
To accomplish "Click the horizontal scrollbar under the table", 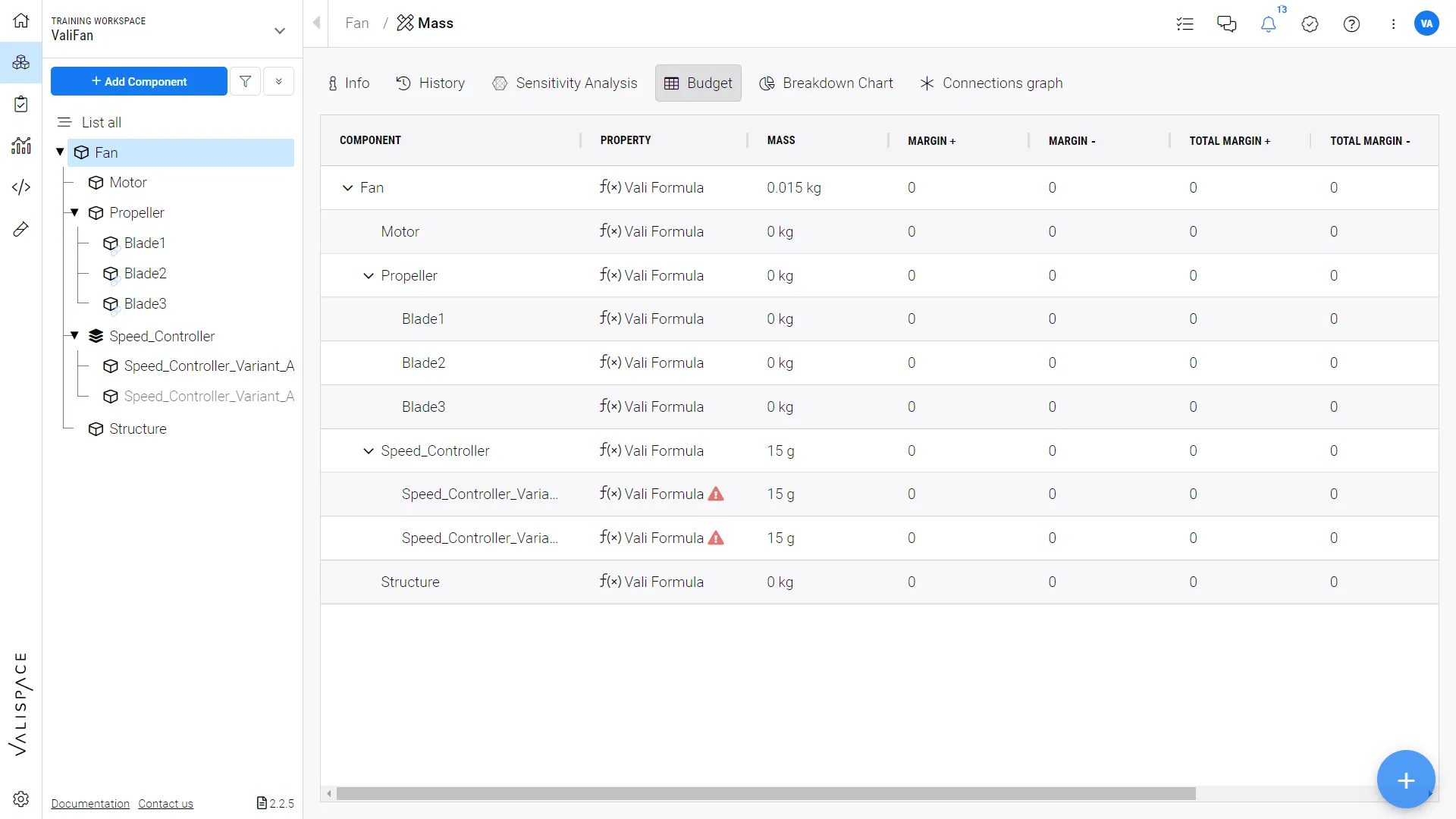I will [x=766, y=794].
